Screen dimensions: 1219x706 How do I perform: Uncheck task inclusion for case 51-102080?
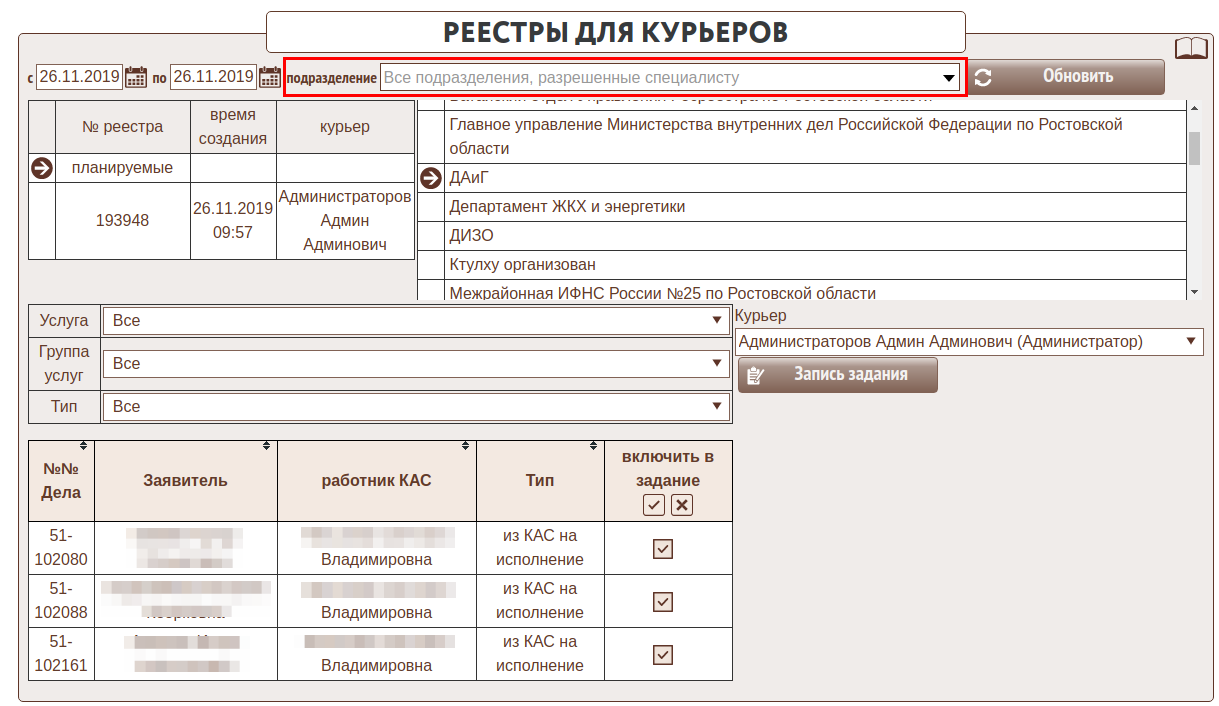[662, 549]
